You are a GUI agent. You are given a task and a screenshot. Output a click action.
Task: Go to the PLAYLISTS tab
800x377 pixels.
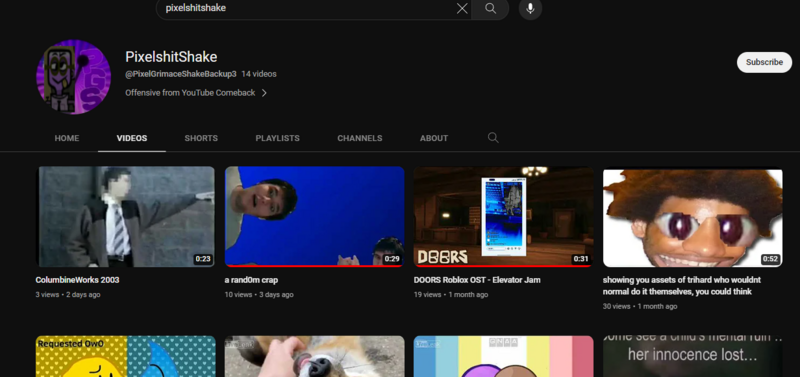click(278, 138)
